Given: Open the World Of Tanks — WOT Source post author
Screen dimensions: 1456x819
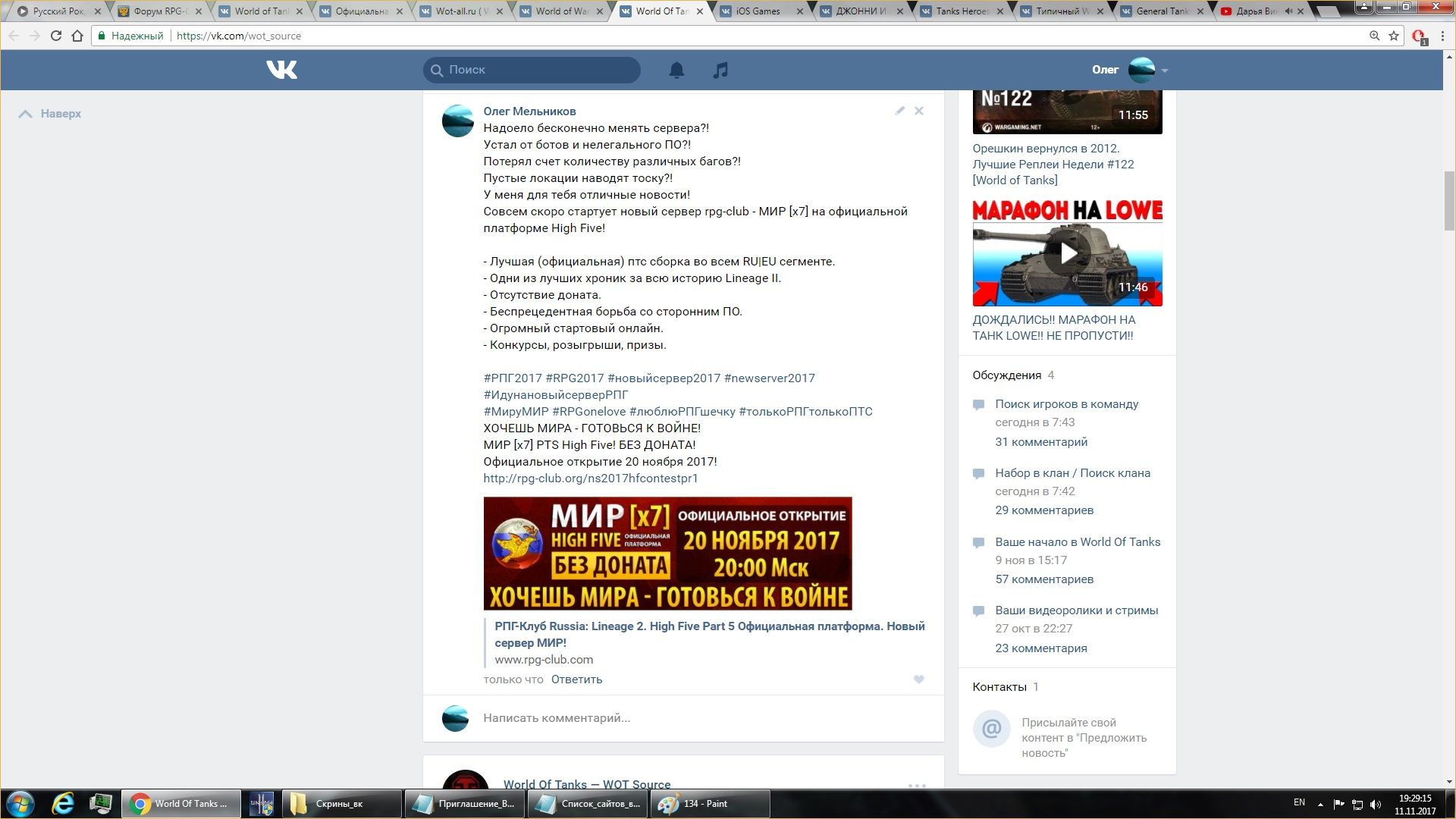Looking at the screenshot, I should 587,784.
